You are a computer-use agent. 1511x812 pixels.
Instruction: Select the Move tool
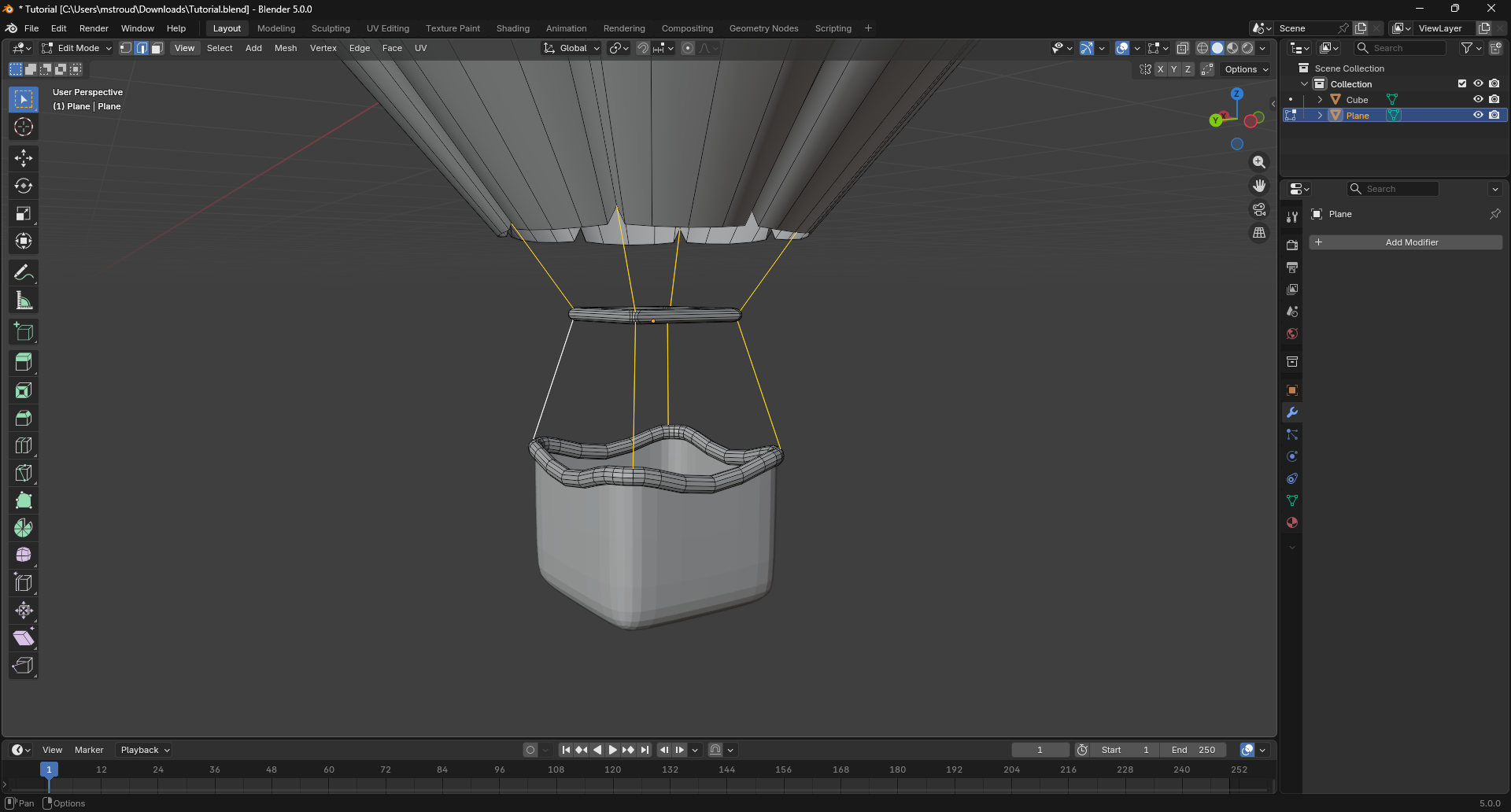tap(23, 158)
